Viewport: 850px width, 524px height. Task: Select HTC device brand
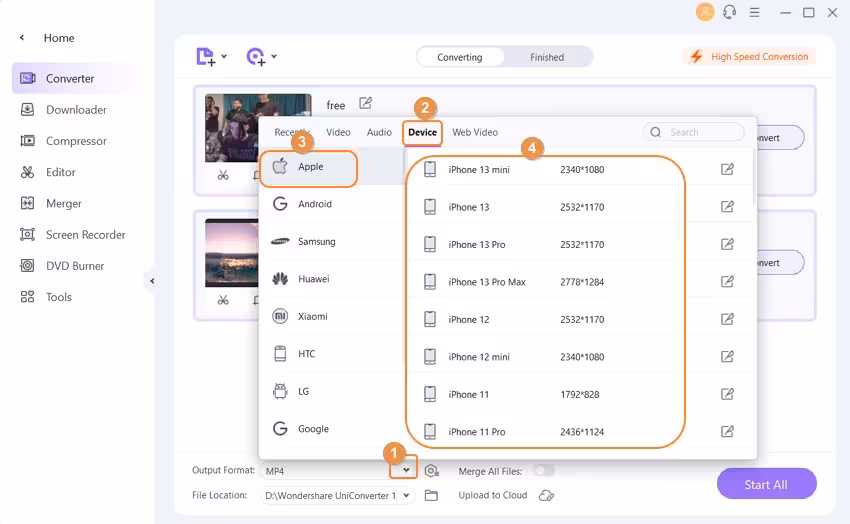pyautogui.click(x=332, y=354)
